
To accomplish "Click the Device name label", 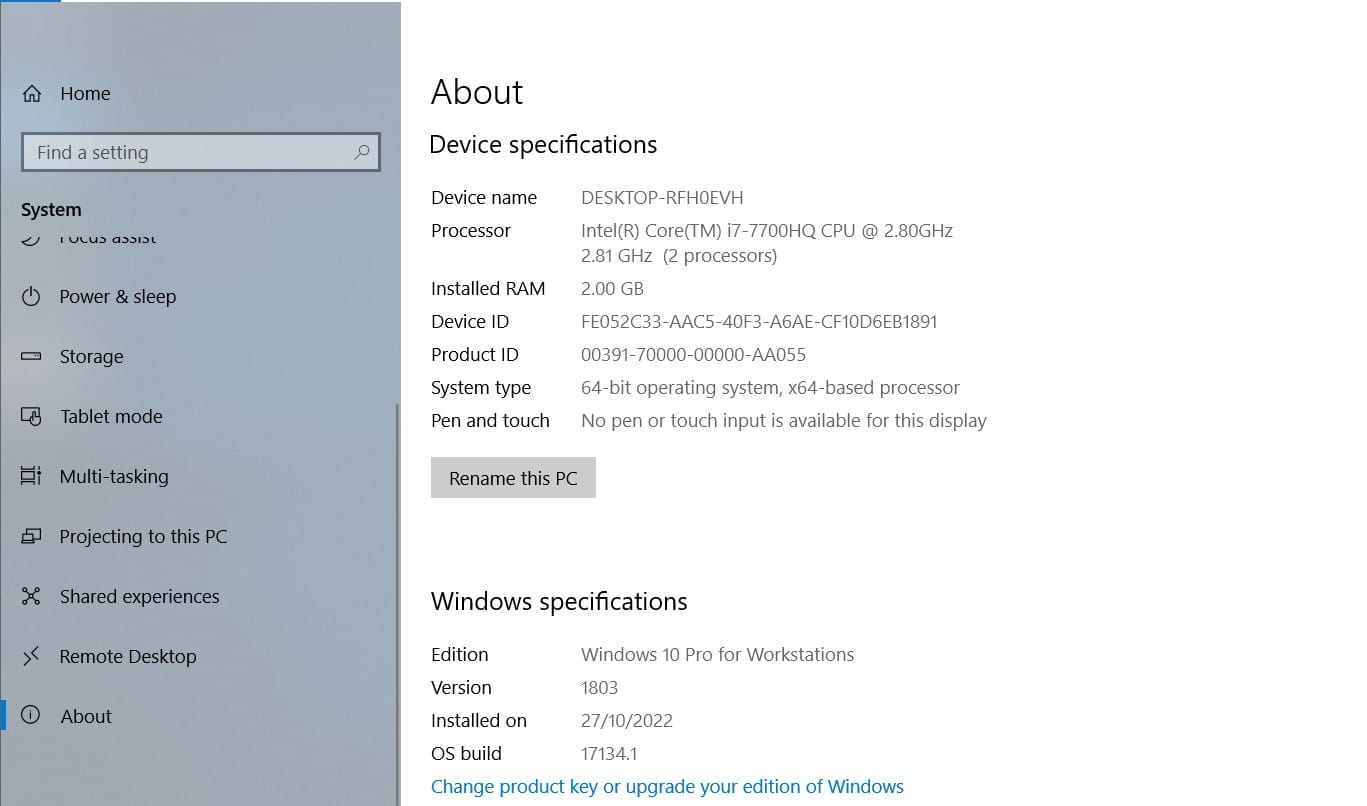I will pos(484,197).
